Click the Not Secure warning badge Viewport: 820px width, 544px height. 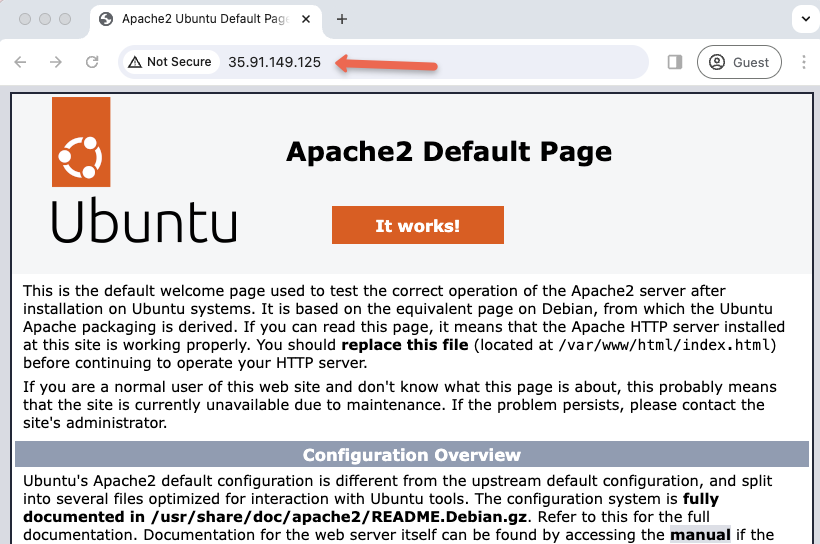pyautogui.click(x=171, y=62)
